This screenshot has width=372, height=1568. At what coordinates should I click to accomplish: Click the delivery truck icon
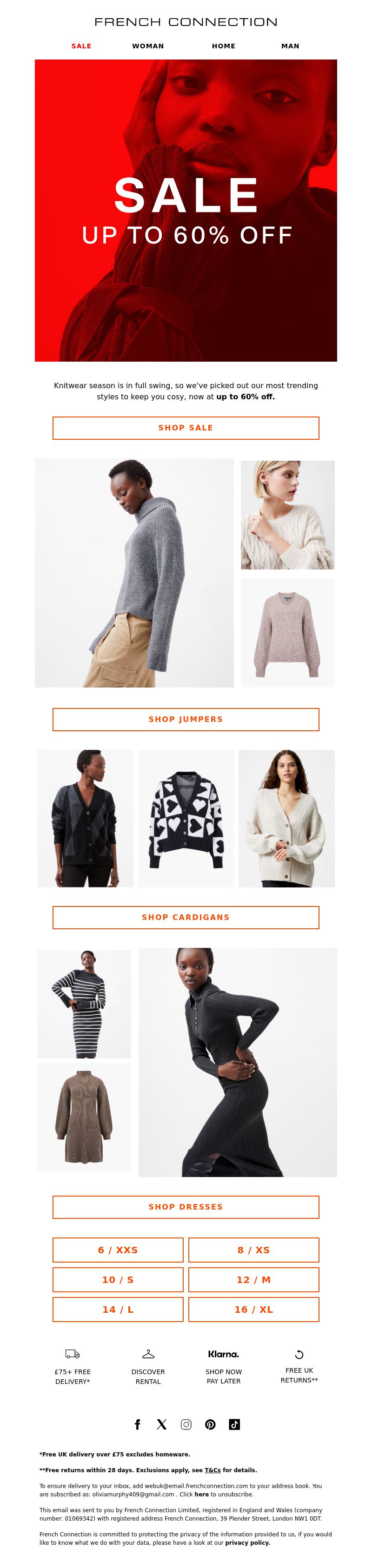tap(73, 1354)
